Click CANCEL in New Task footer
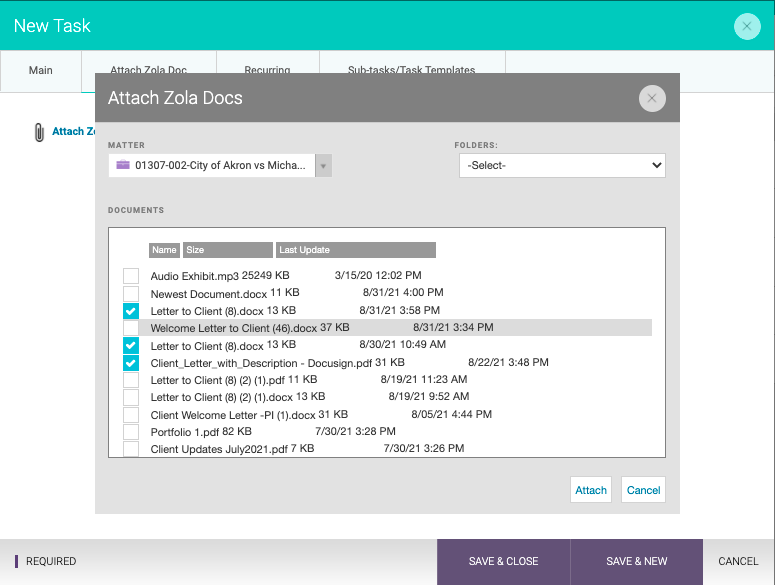 [738, 561]
